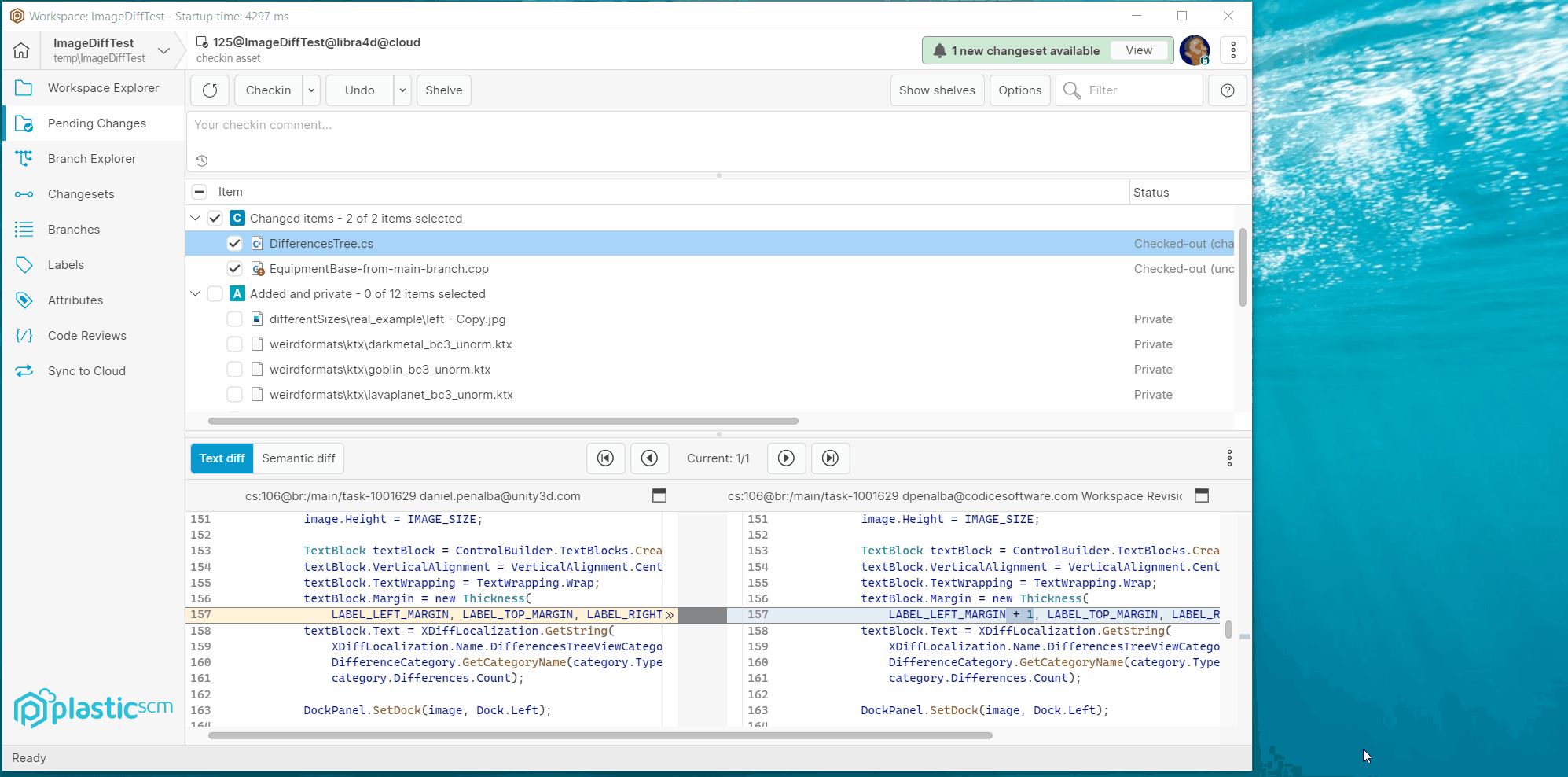Refresh the pending changes list
The height and width of the screenshot is (777, 1568).
tap(209, 90)
